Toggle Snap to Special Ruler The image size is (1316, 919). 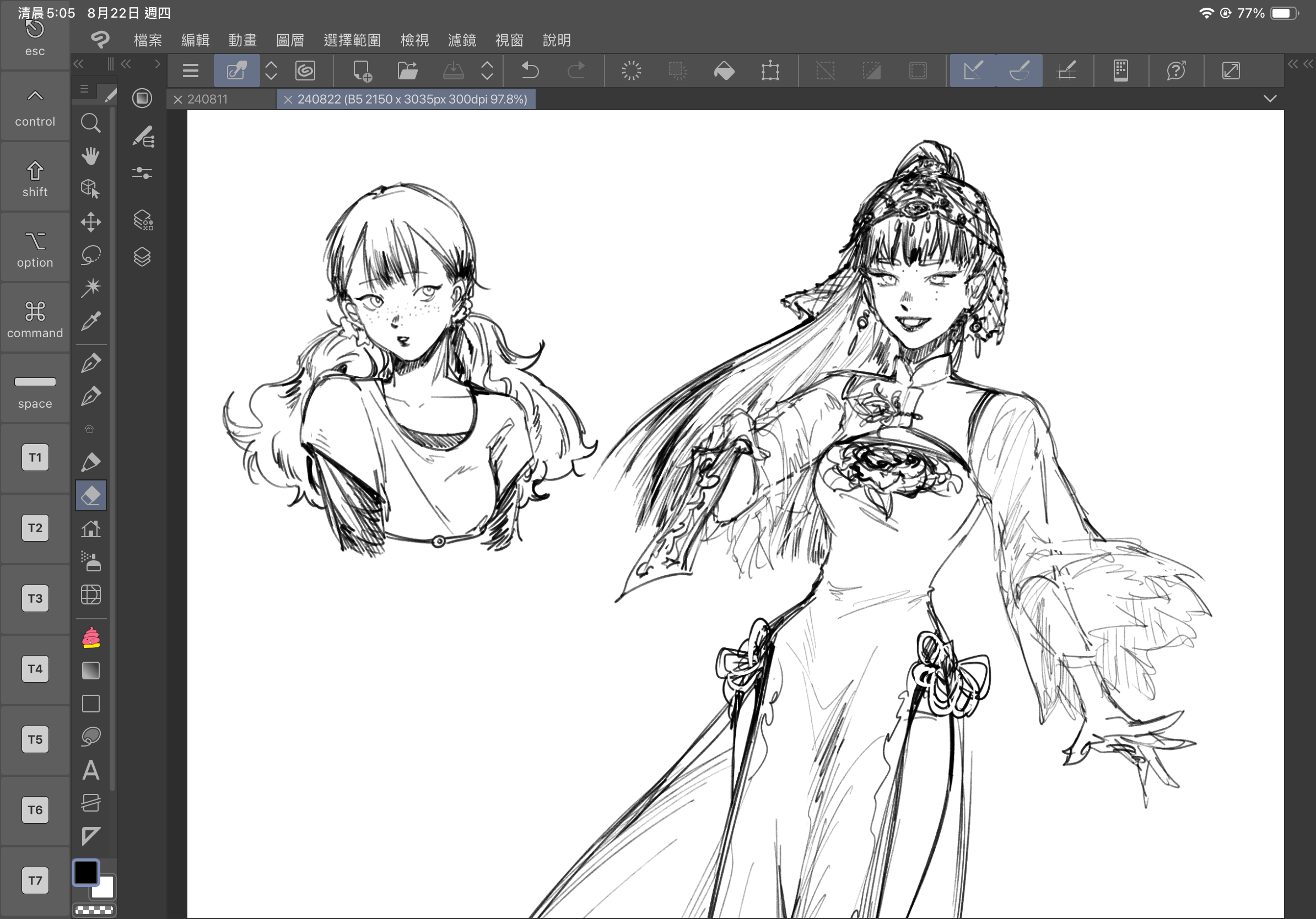(x=1020, y=71)
